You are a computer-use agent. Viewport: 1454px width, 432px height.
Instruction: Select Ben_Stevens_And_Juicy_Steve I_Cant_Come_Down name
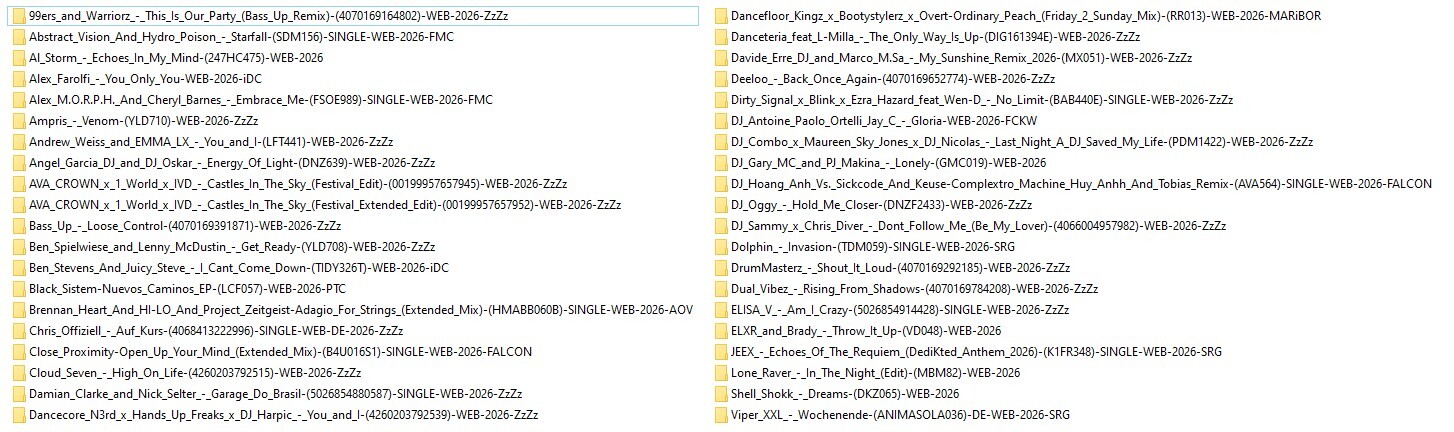tap(239, 268)
